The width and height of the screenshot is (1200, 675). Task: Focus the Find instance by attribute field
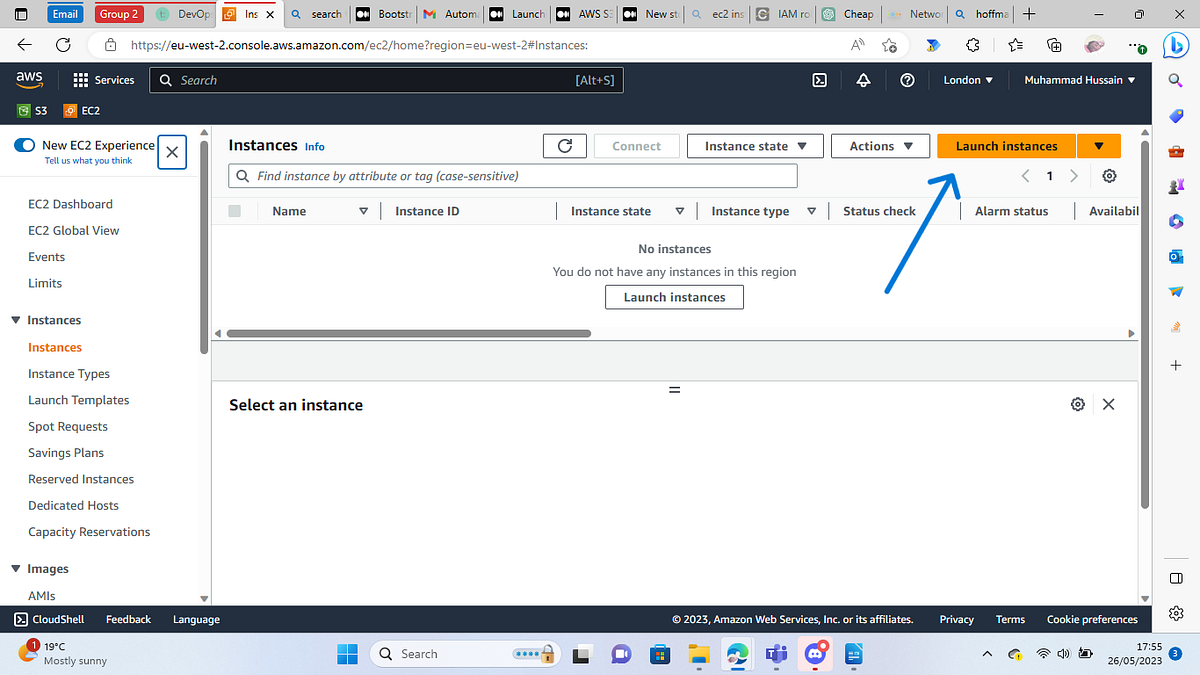point(513,176)
